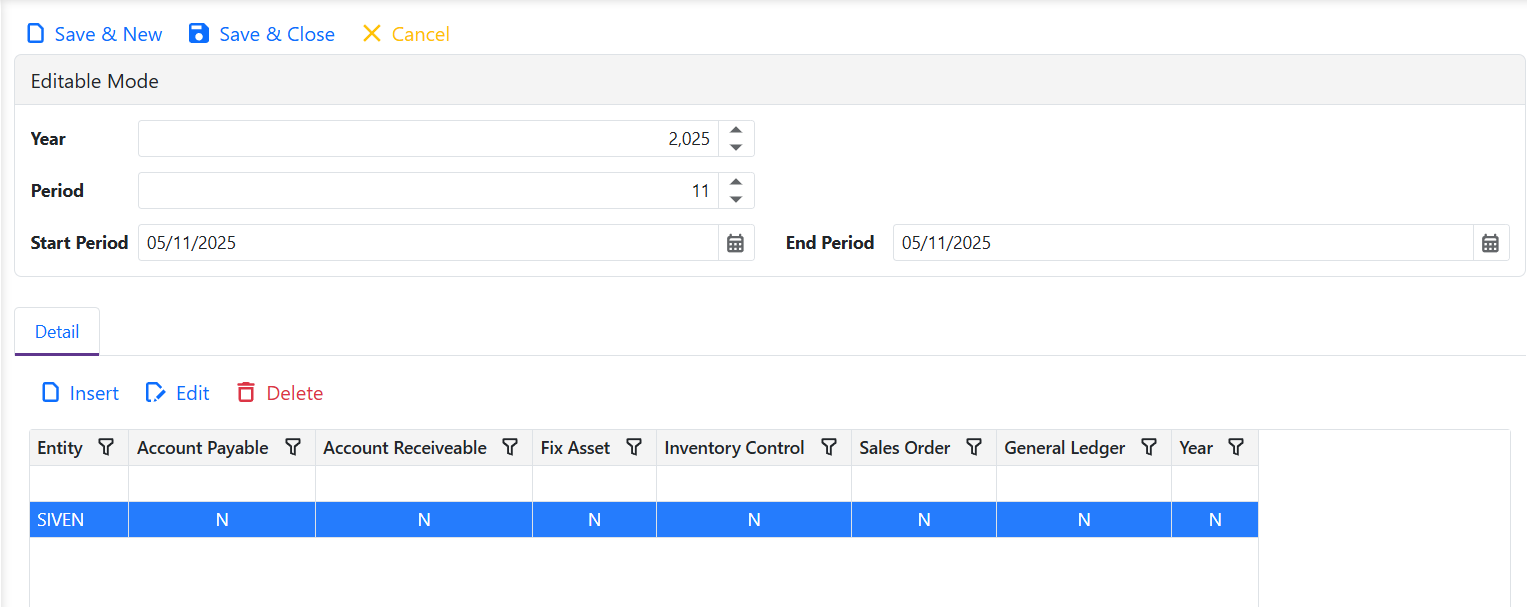1527x607 pixels.
Task: Sort by the General Ledger column header
Action: [1065, 448]
